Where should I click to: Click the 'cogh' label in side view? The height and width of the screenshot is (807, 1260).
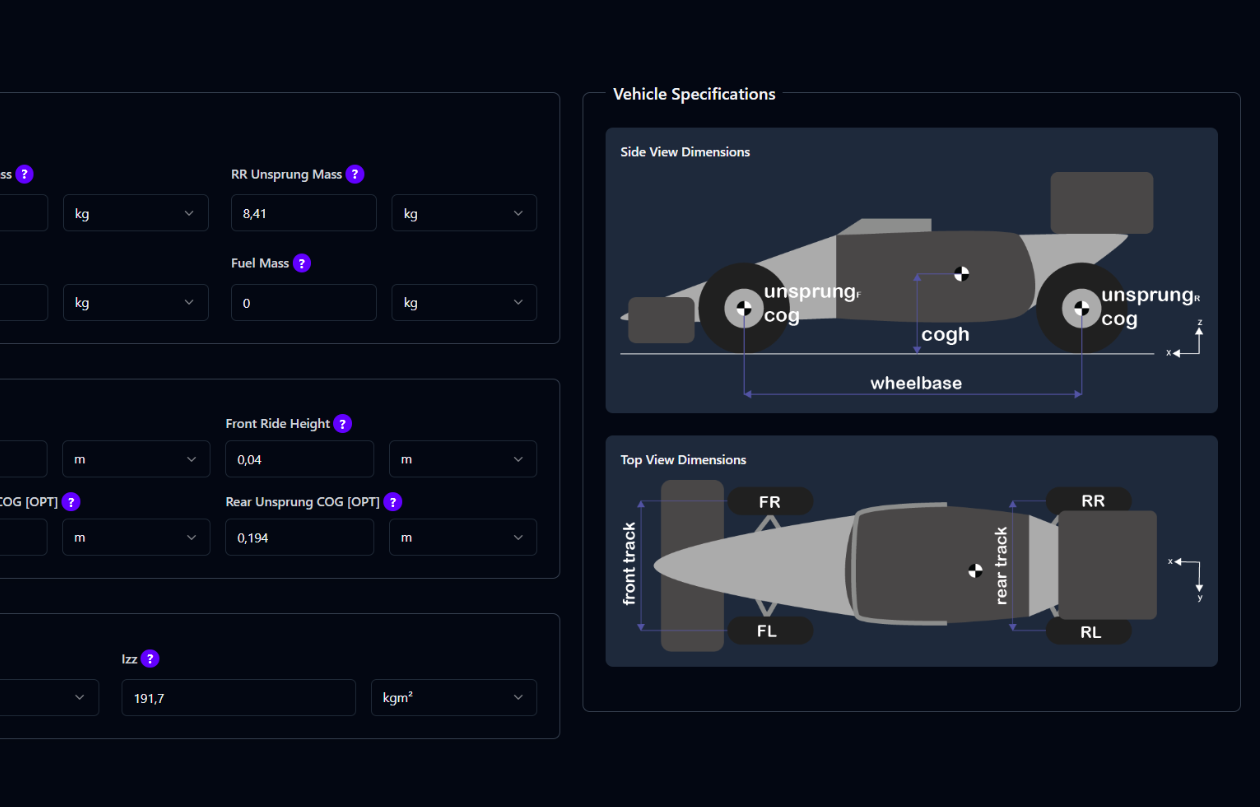pos(945,334)
